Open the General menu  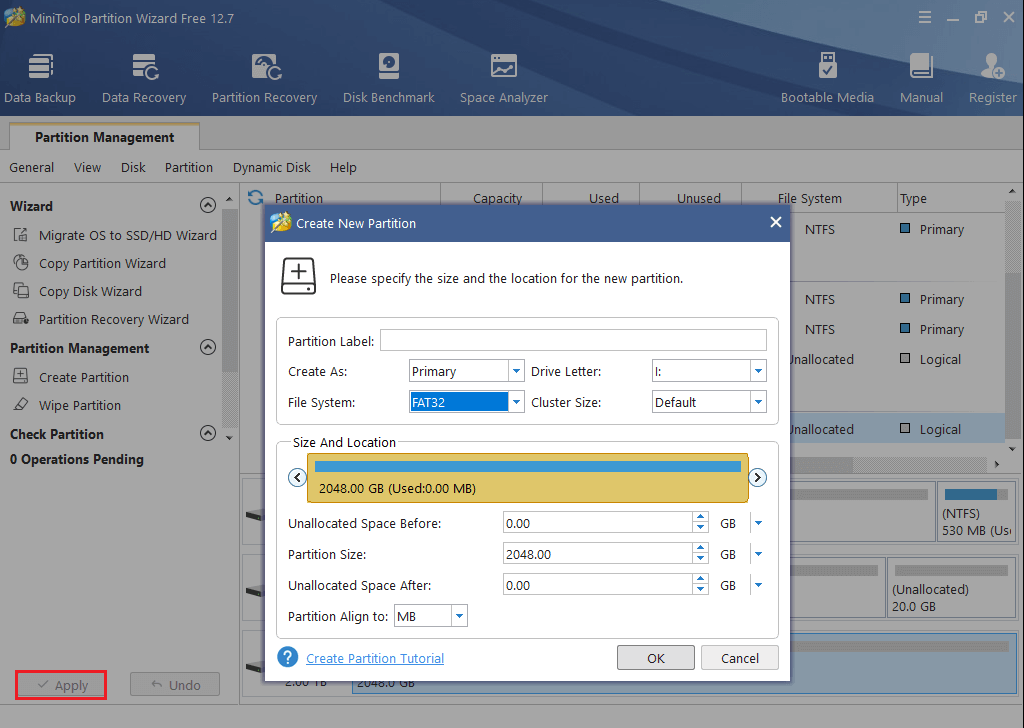31,167
